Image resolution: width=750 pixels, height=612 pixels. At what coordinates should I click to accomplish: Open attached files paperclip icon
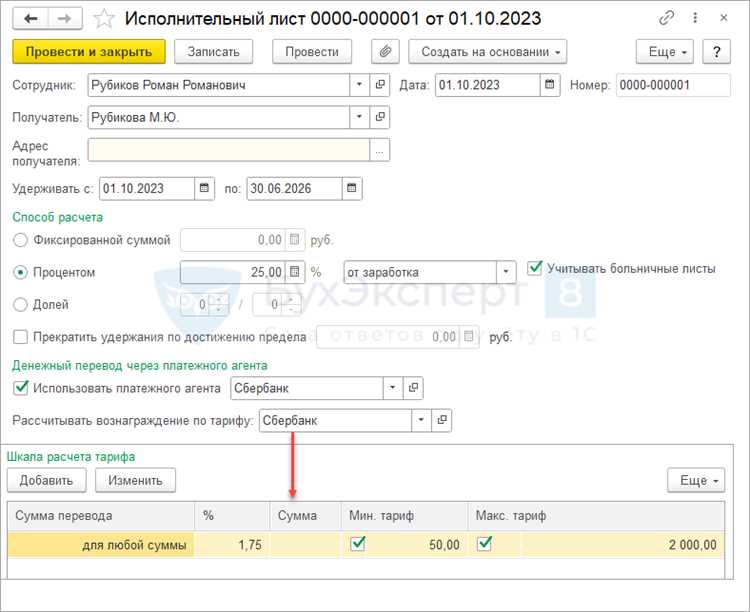click(x=385, y=52)
